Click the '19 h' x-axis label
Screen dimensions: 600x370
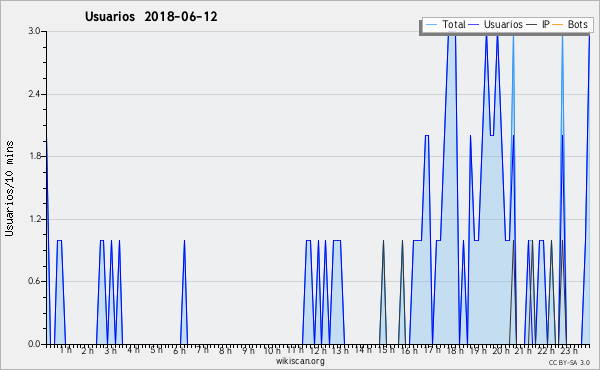click(478, 350)
